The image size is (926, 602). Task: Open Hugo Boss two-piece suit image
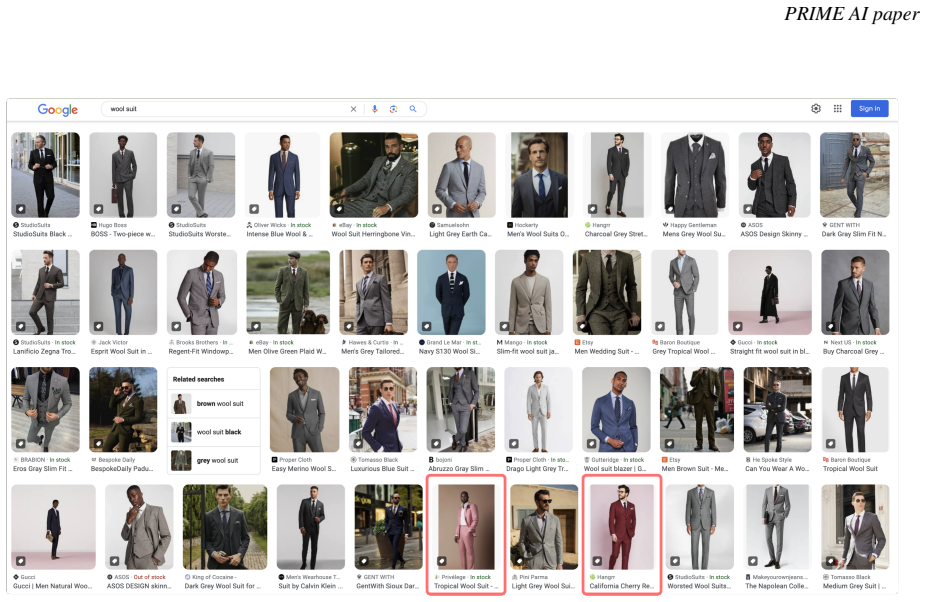click(123, 175)
